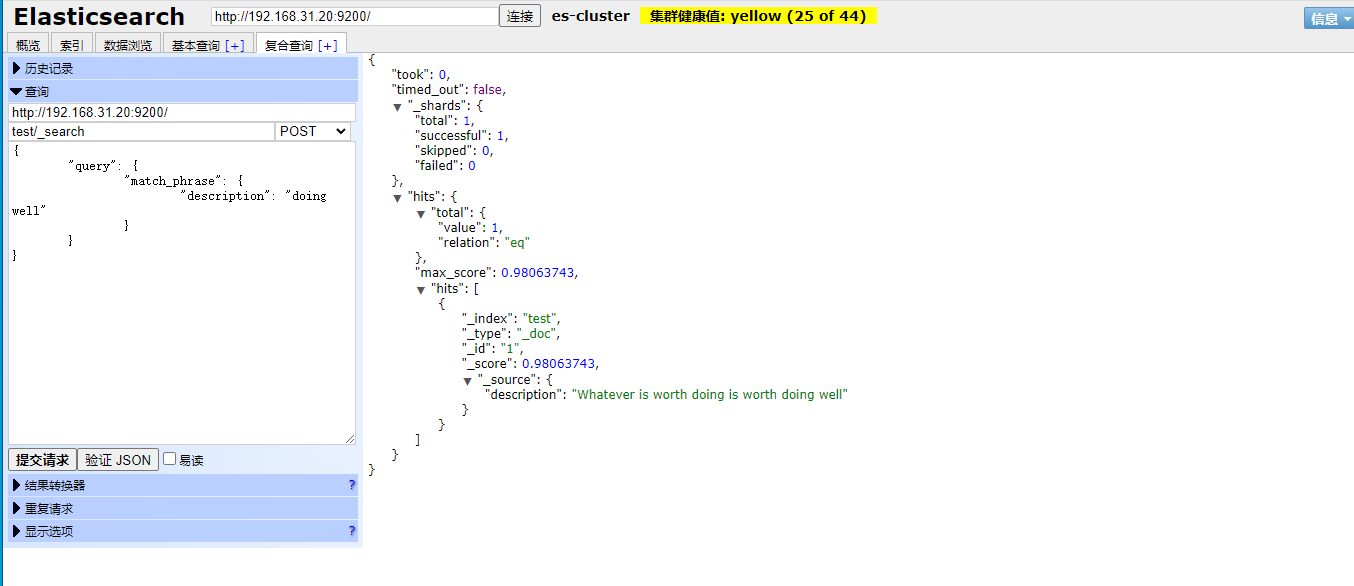Click the [+] icon on 复合查询 tab

328,45
